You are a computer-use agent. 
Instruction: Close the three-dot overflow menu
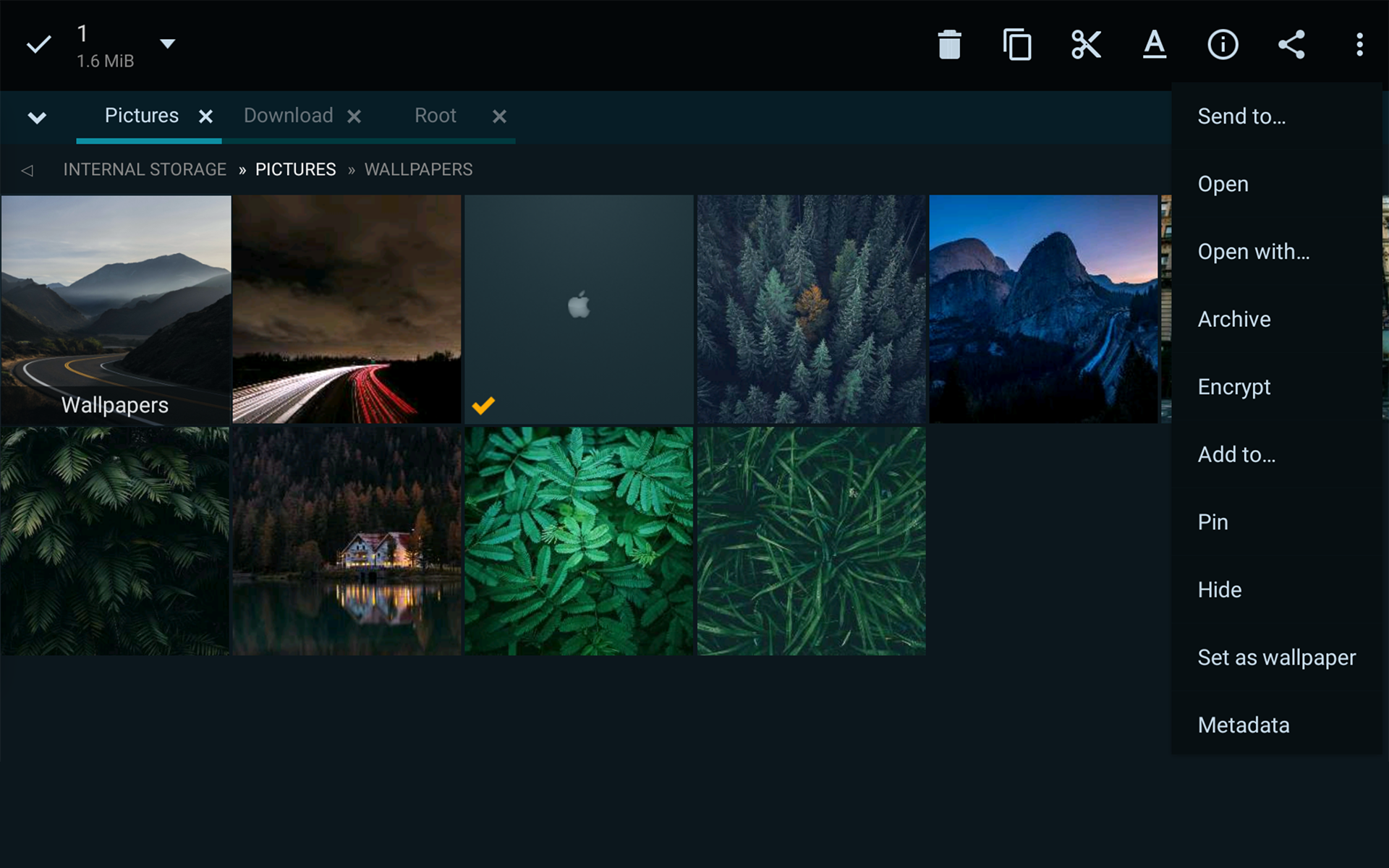pyautogui.click(x=1359, y=45)
